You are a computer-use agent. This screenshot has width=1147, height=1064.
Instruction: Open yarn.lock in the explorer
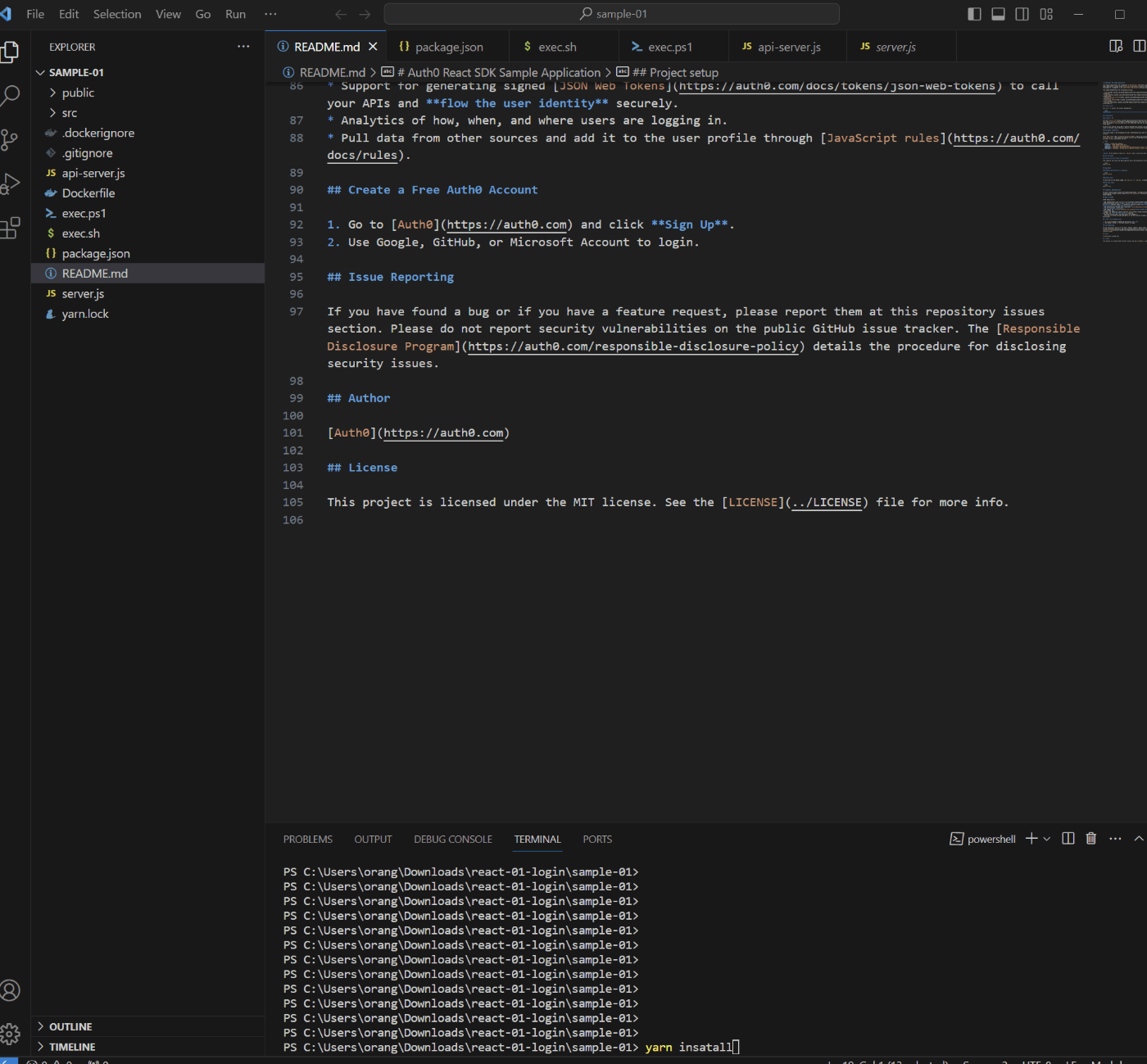(147, 314)
